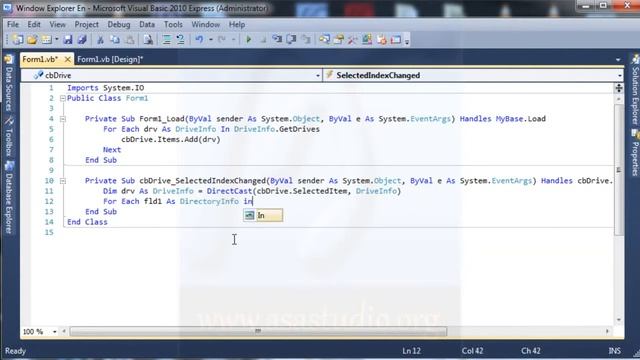Open Solution Explorer from toolbar icon
Image resolution: width=640 pixels, height=360 pixels.
324,40
